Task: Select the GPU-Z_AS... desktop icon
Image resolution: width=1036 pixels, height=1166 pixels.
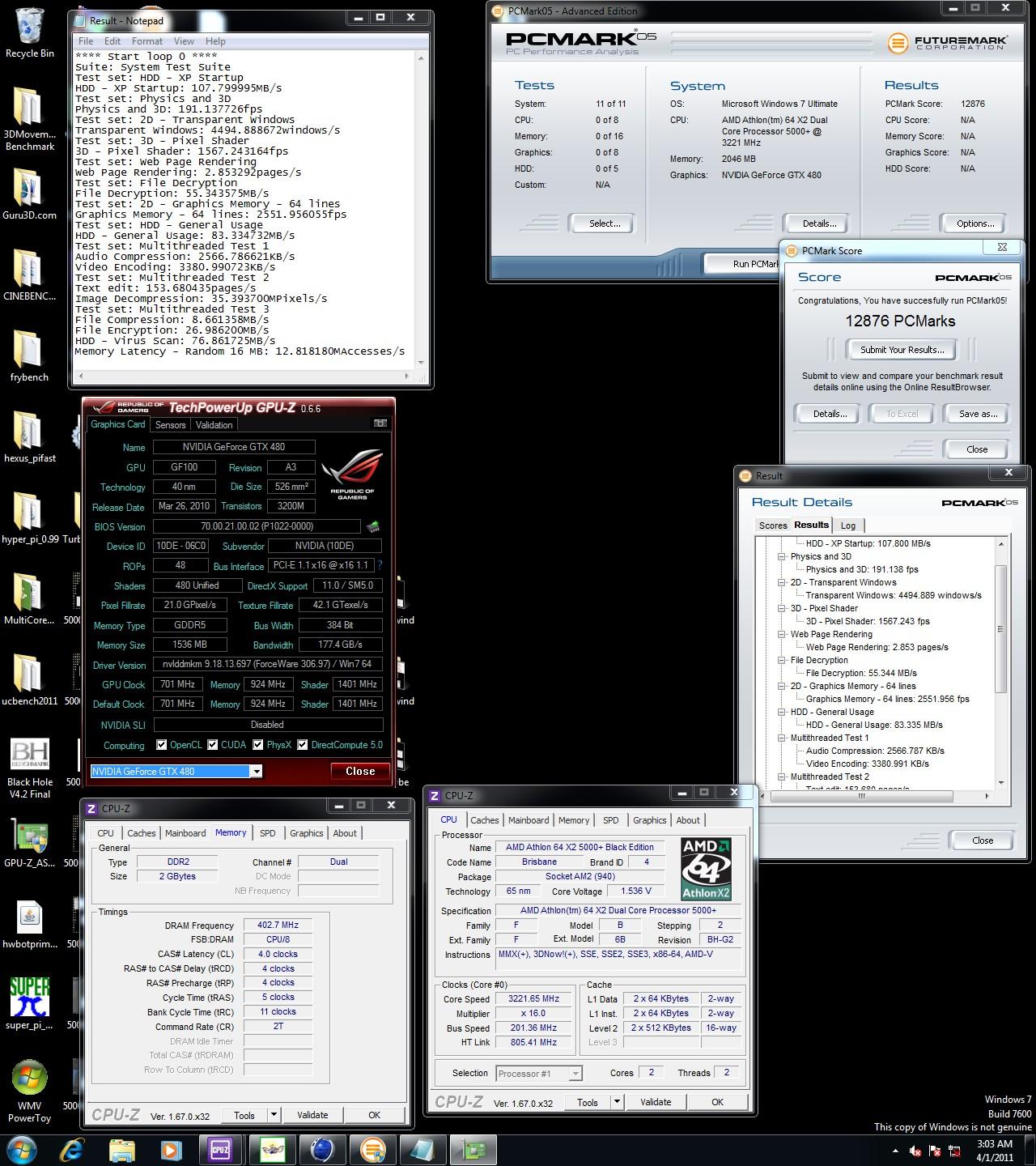Action: click(x=29, y=843)
